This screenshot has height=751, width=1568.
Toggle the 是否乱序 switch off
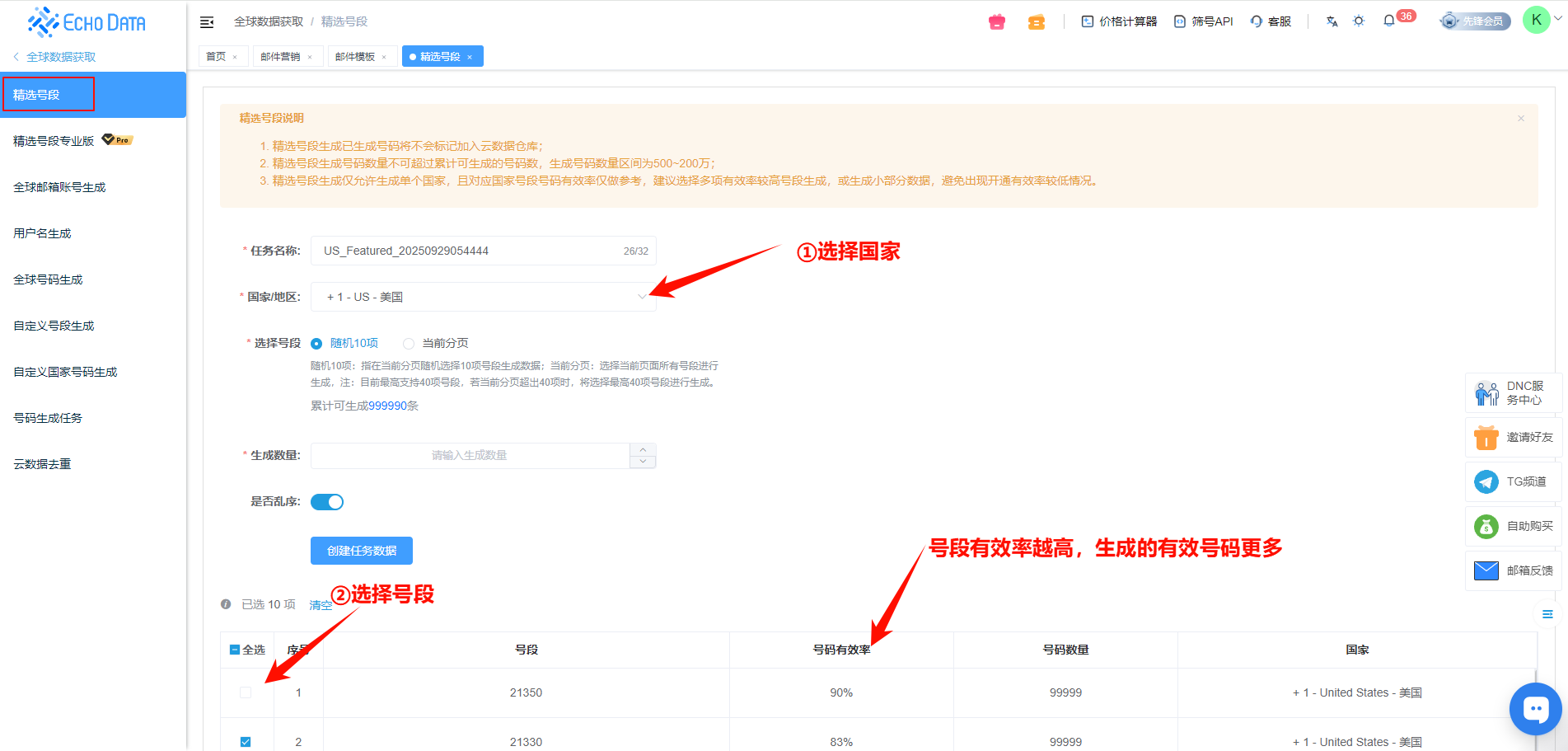point(327,502)
